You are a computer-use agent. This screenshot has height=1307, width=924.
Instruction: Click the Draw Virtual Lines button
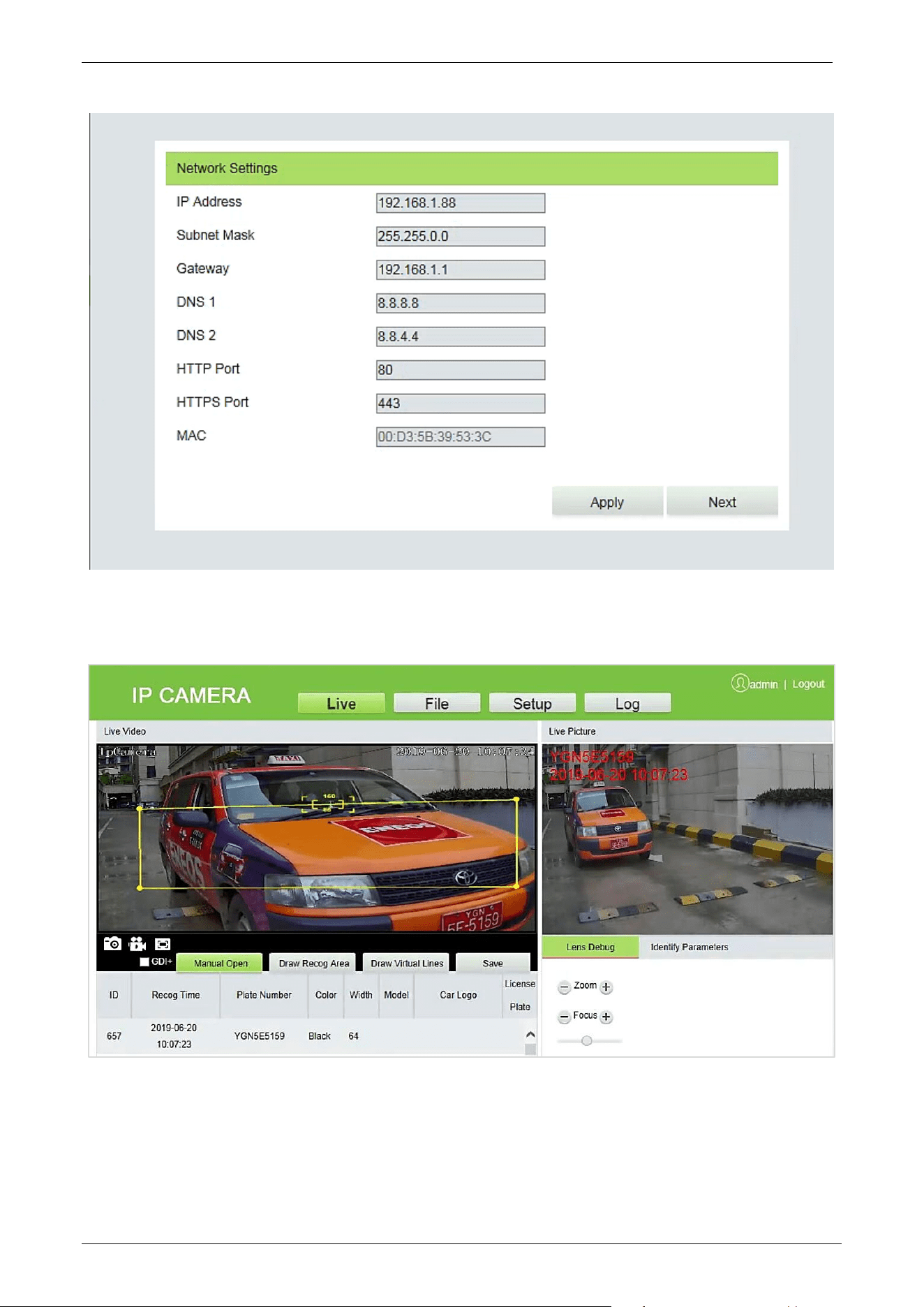pos(407,963)
